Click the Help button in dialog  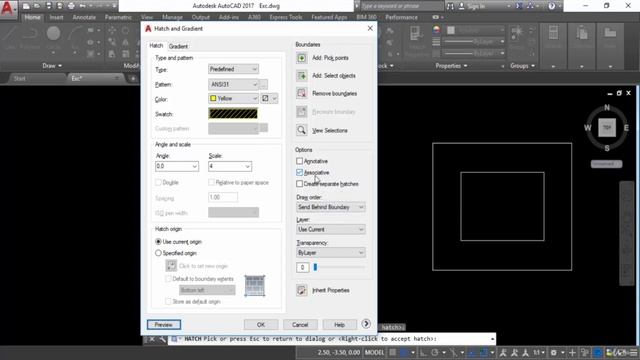[340, 324]
